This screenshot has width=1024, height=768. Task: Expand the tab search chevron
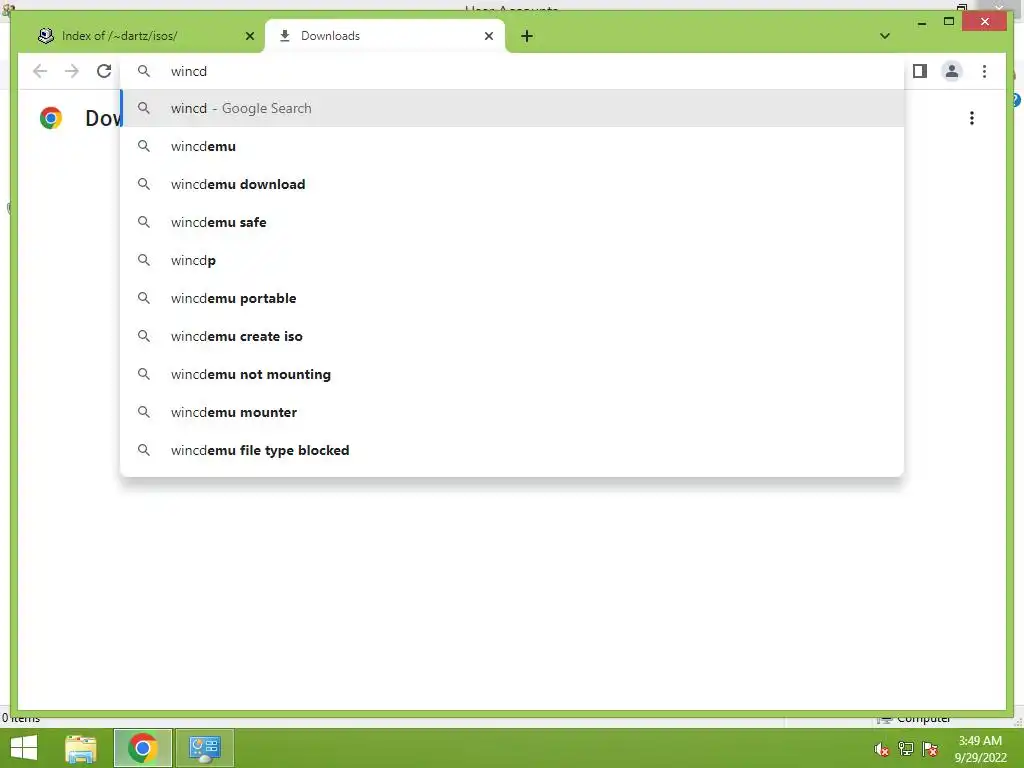pyautogui.click(x=885, y=36)
